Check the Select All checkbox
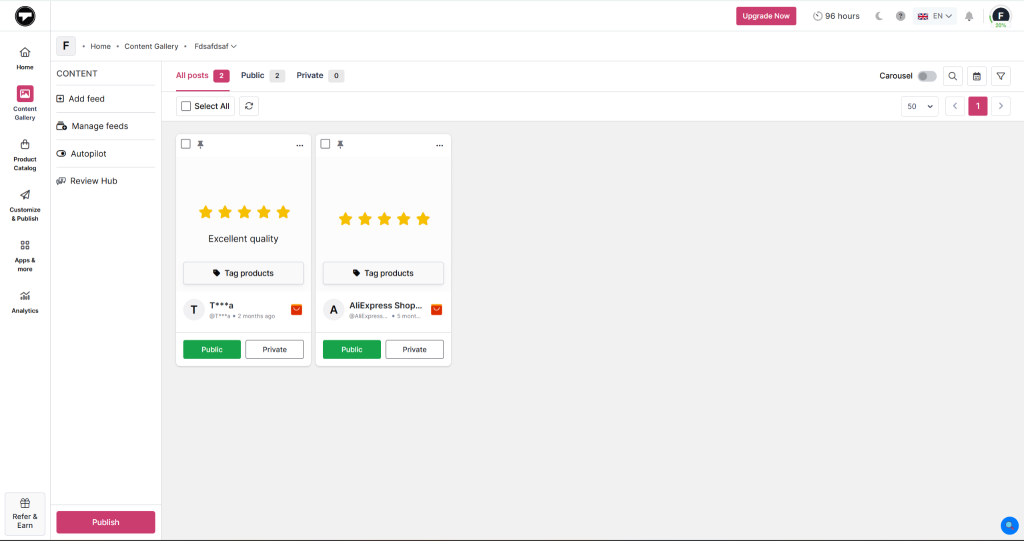Screen dimensions: 1024x541 186,106
